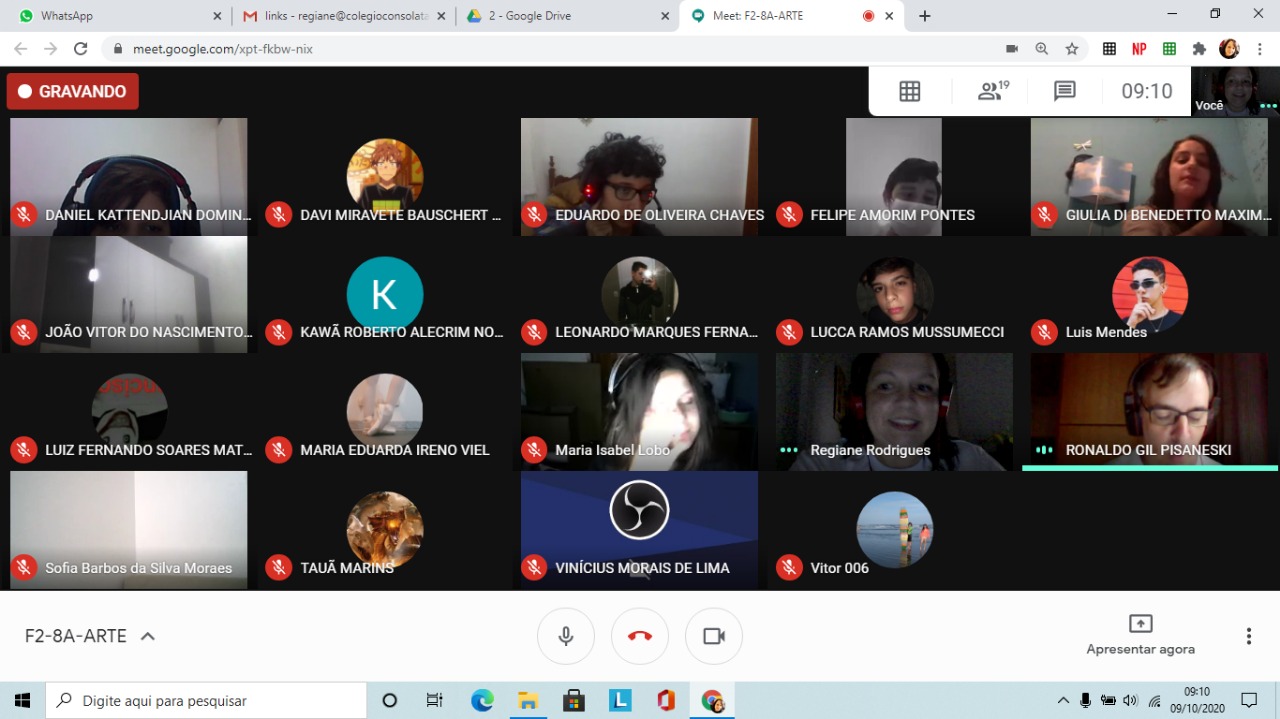Screen dimensions: 1280x719
Task: Select EDUARDO DE OLIVEIRA CHAVES video tile
Action: pyautogui.click(x=639, y=177)
